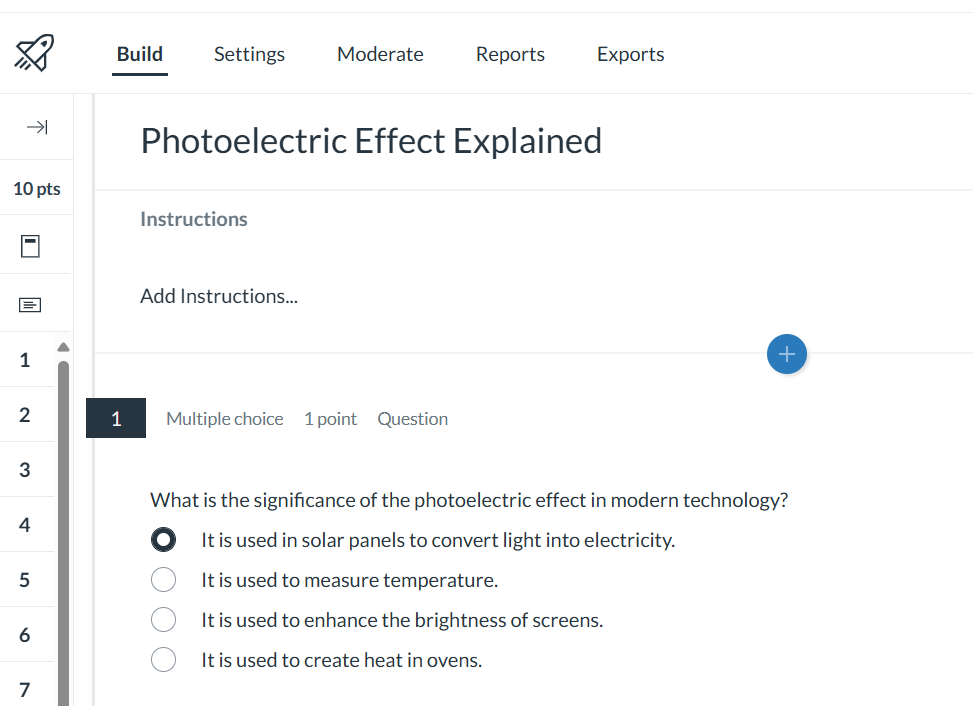Go to the Reports tab
The image size is (973, 706).
[x=510, y=54]
